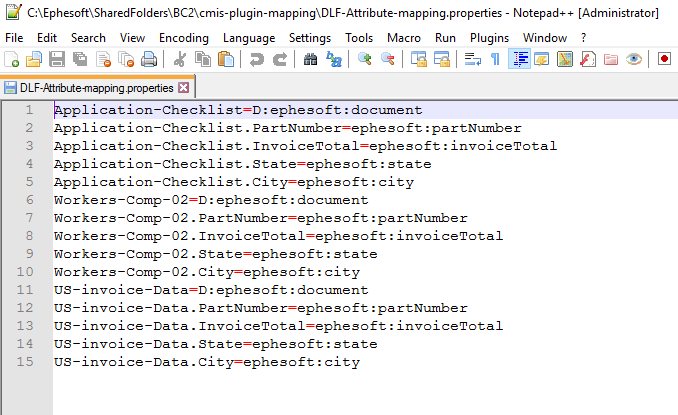Viewport: 678px width, 415px height.
Task: Open the ? help menu
Action: (x=583, y=38)
